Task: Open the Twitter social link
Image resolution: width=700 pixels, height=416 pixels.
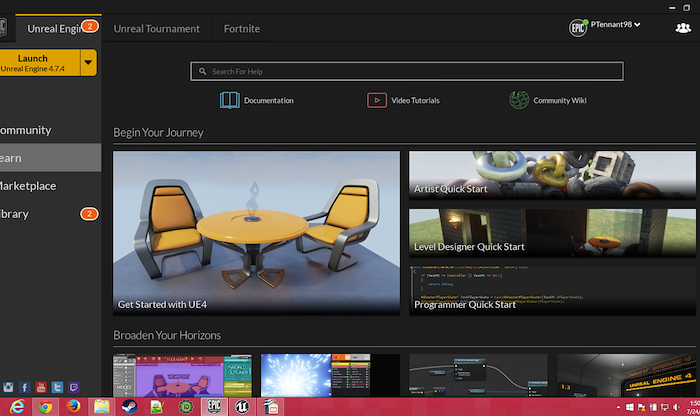Action: 57,387
